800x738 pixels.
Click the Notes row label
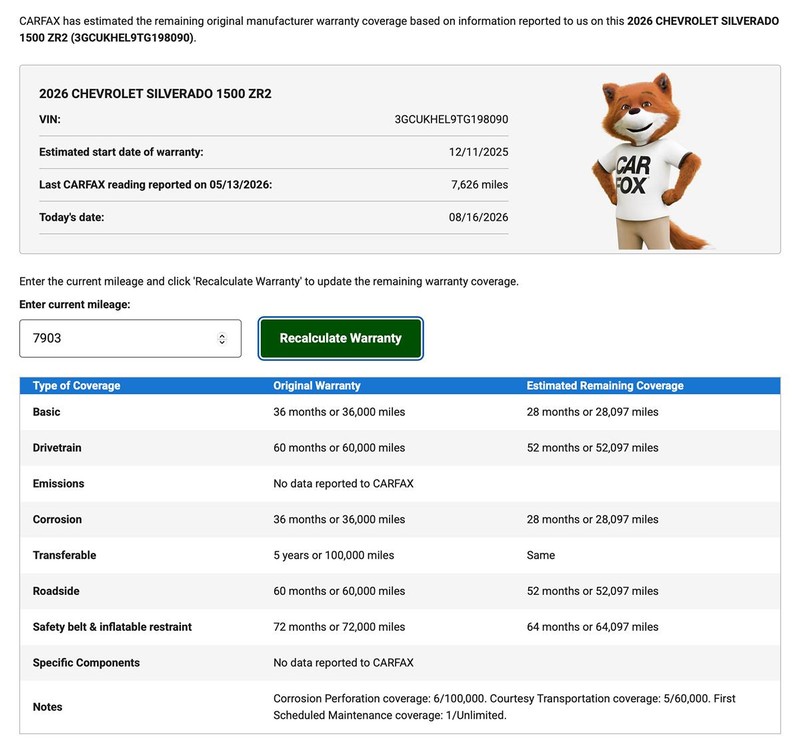tap(47, 707)
